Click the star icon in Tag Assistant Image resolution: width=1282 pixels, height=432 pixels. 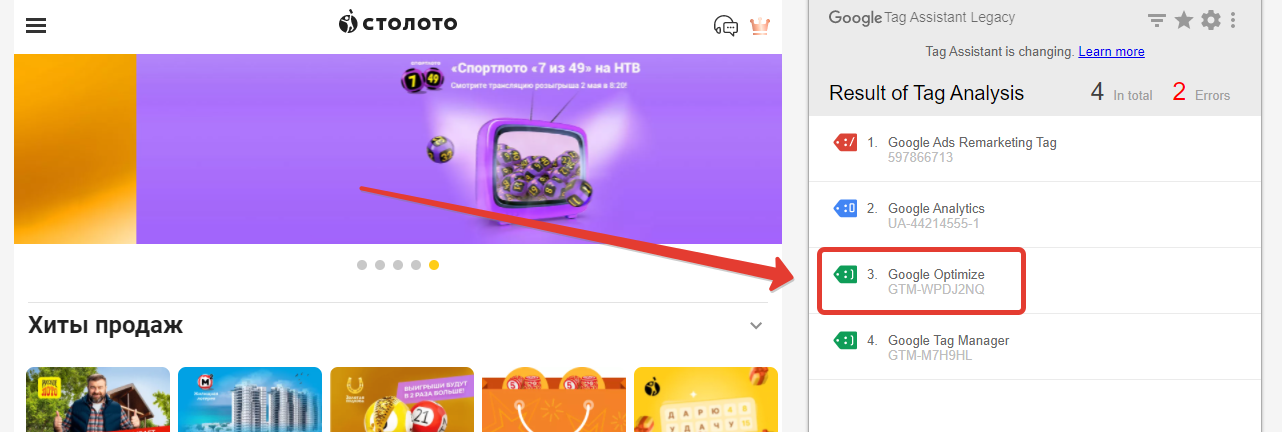pyautogui.click(x=1184, y=19)
